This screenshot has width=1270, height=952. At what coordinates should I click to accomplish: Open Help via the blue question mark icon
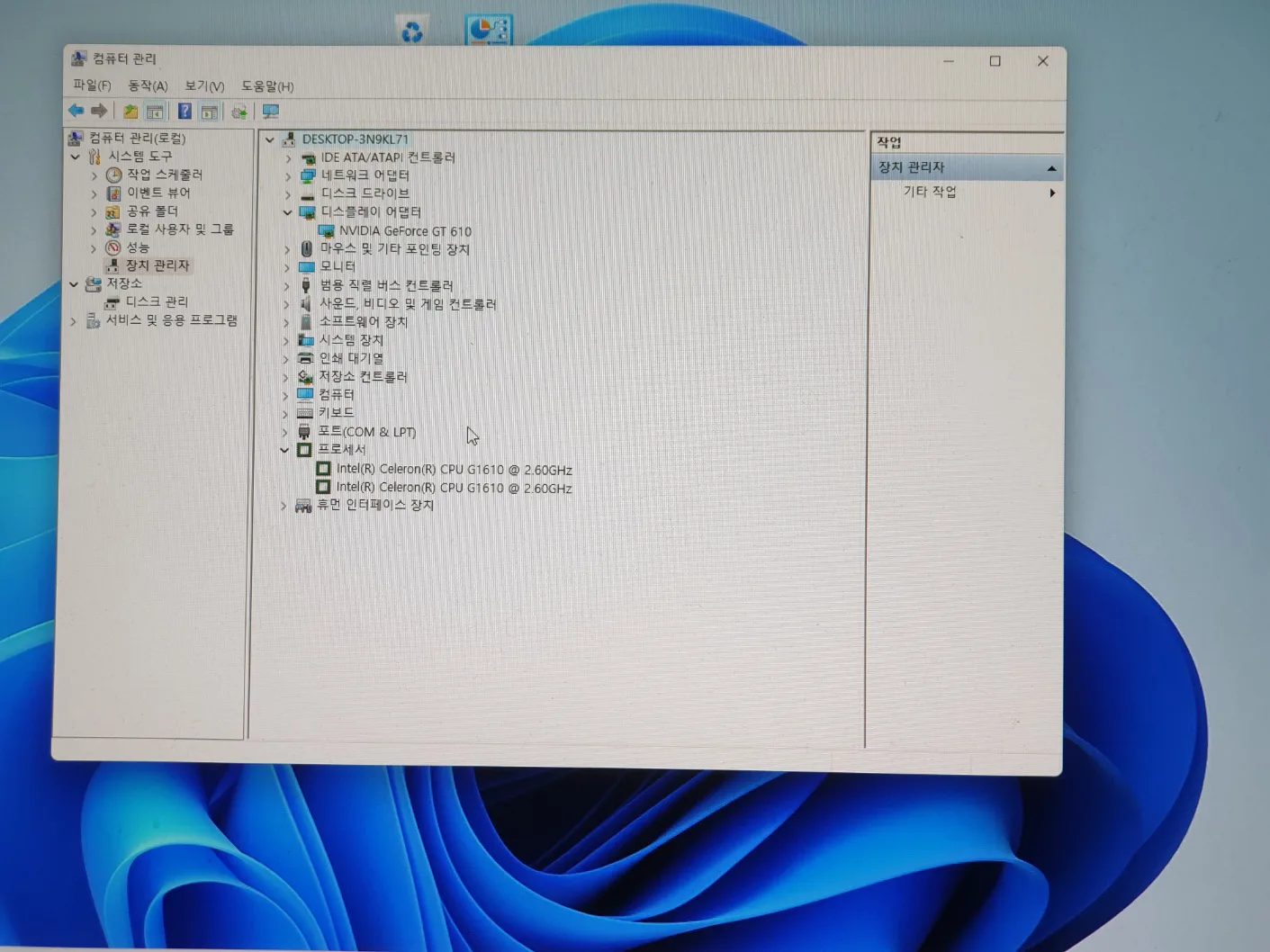pyautogui.click(x=185, y=112)
